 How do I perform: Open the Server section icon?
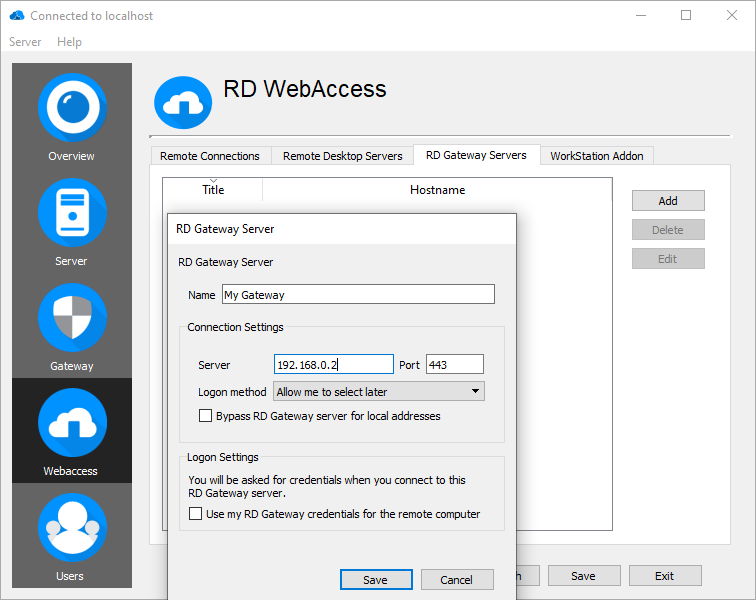click(72, 212)
